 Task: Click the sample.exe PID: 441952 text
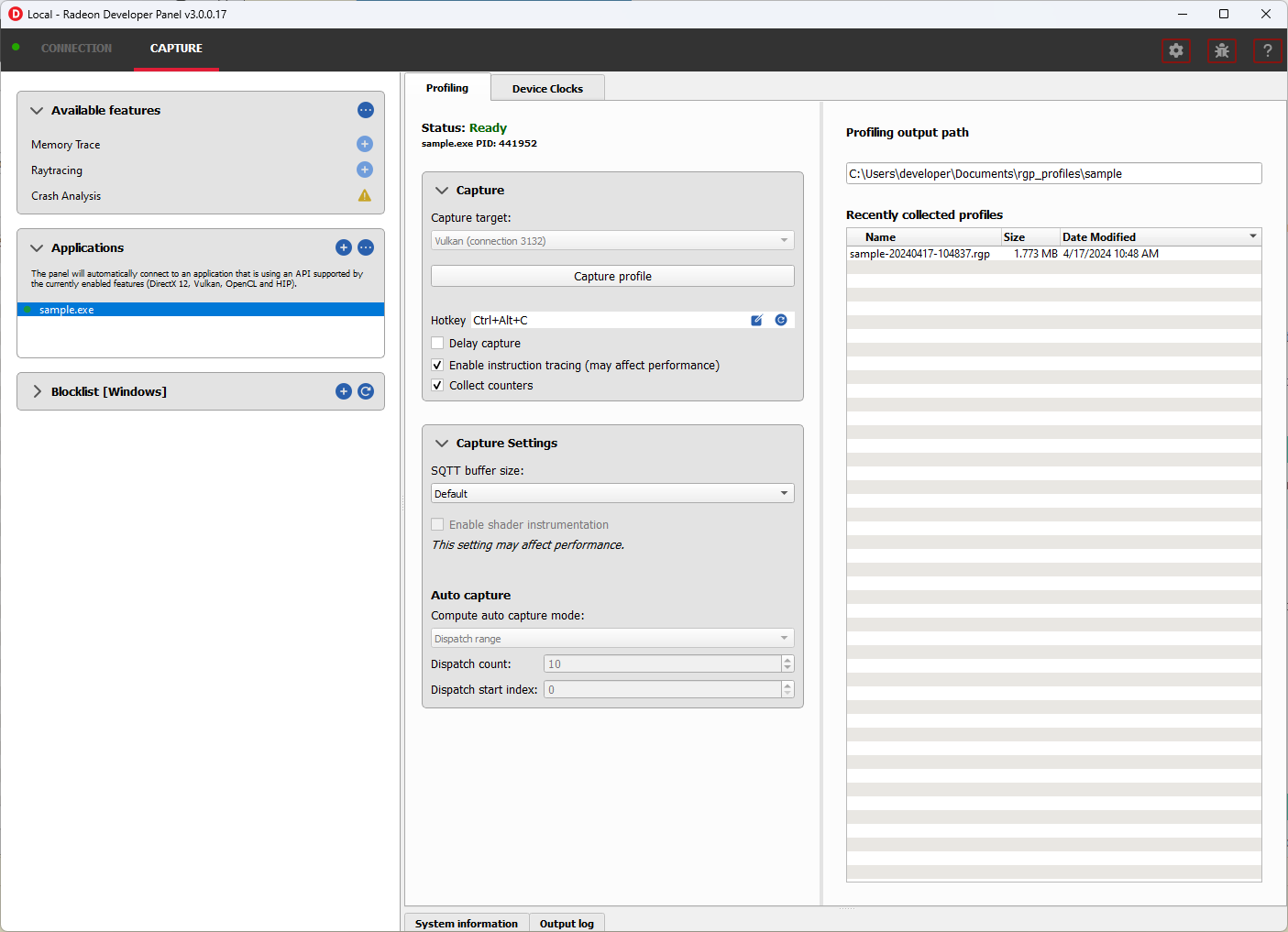[x=479, y=143]
